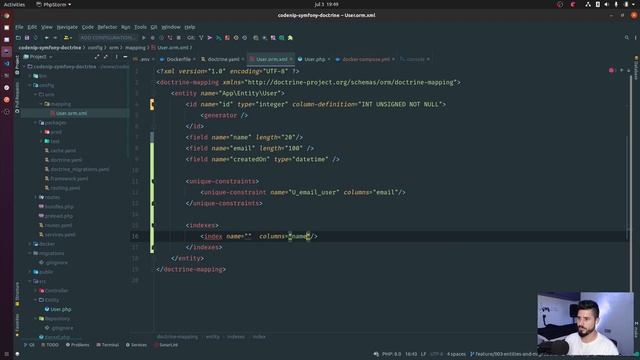The image size is (640, 360).
Task: Click the red error indicator at the editor's top right
Action: tap(611, 71)
